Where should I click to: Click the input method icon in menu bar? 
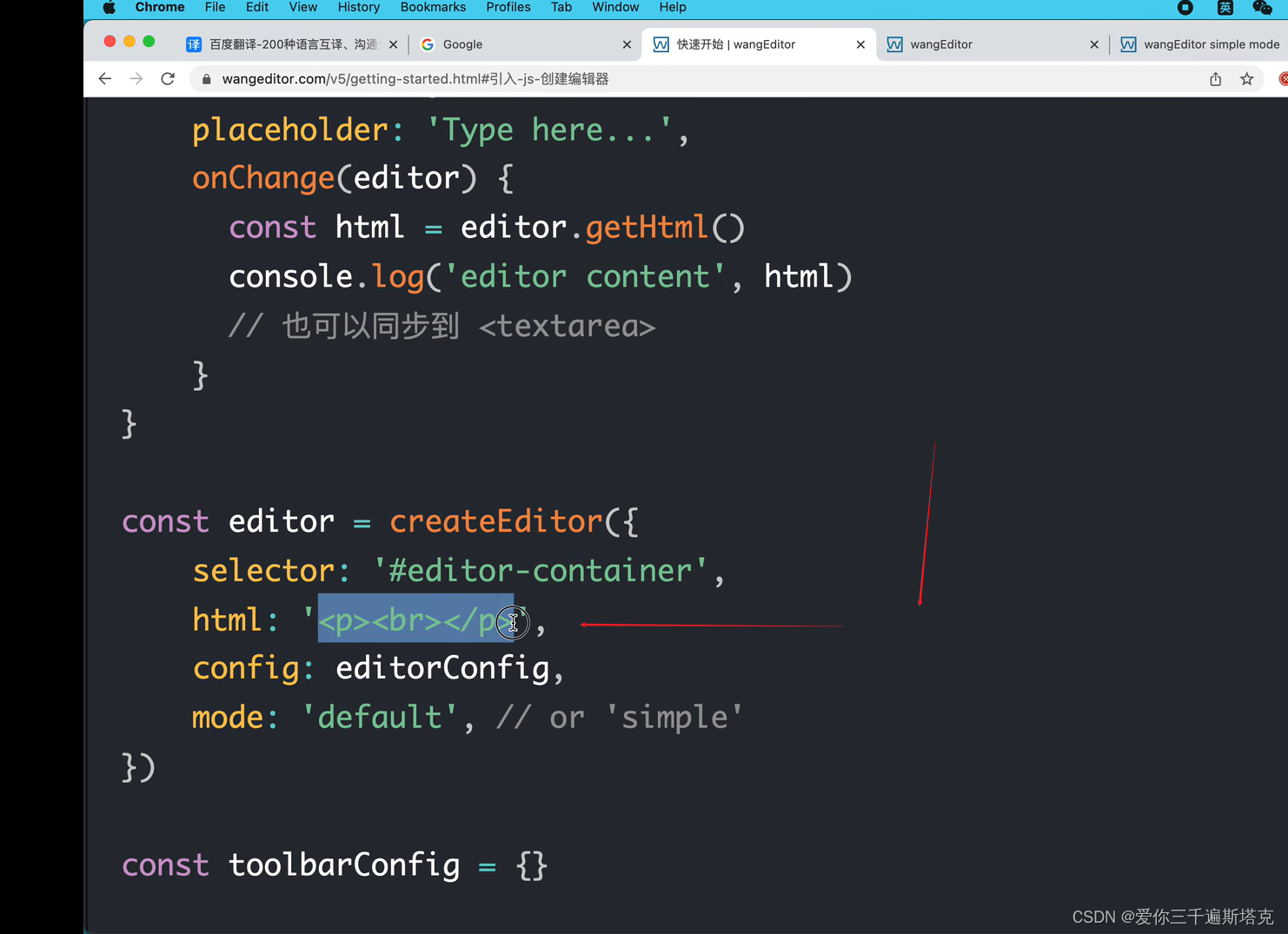[x=1225, y=8]
